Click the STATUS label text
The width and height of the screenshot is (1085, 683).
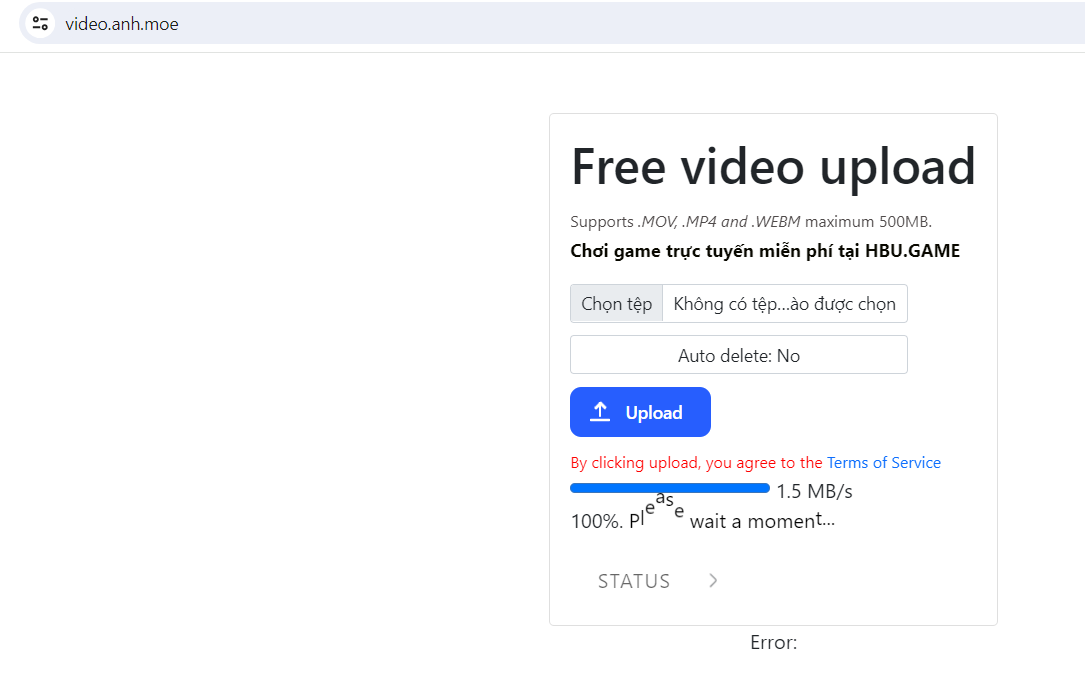point(634,581)
